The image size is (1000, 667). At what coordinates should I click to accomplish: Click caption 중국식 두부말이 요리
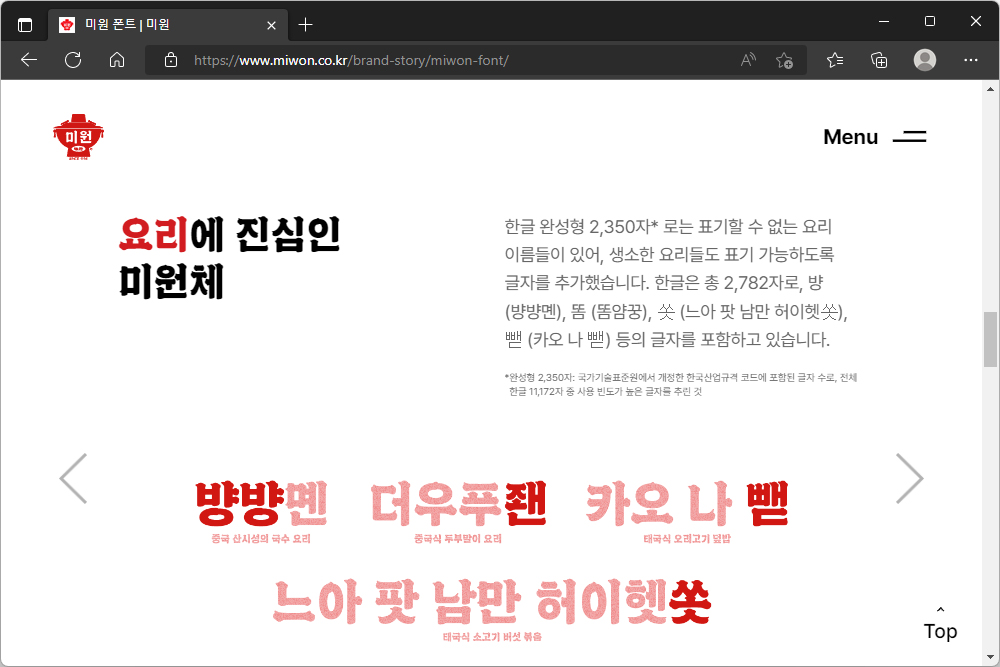click(458, 539)
